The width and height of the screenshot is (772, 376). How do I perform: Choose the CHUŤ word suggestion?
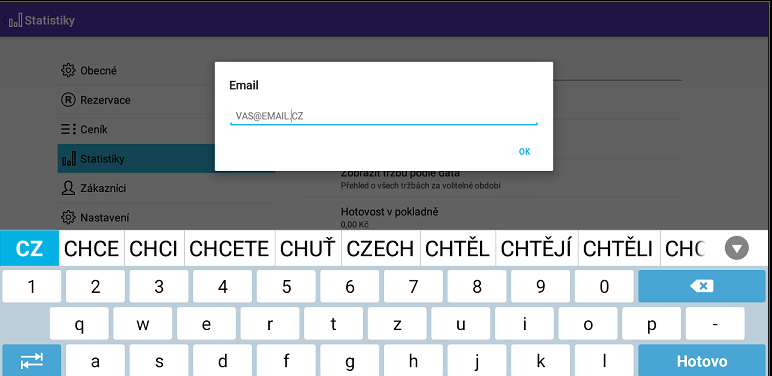308,249
